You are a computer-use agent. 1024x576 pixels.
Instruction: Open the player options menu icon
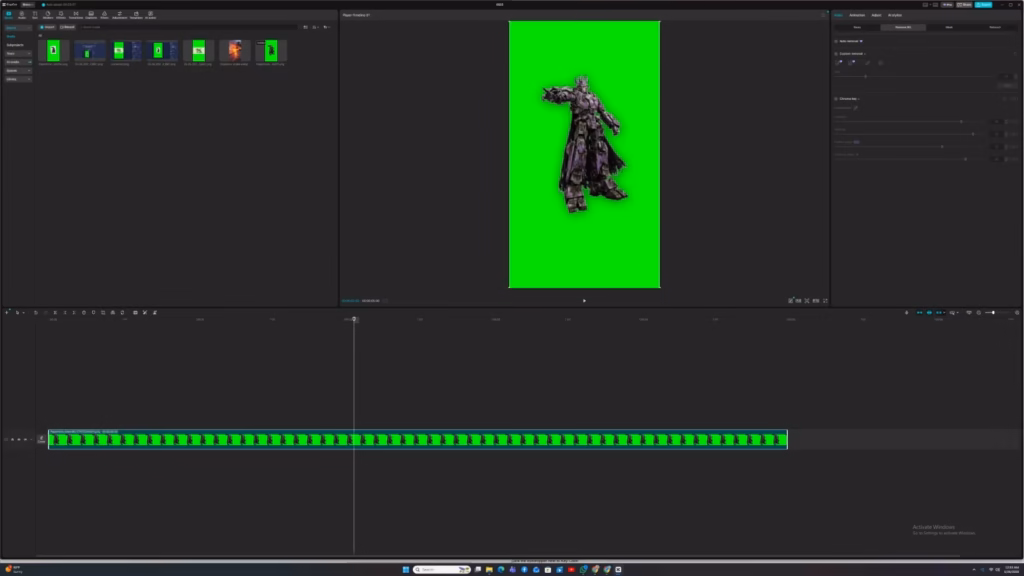pos(823,15)
